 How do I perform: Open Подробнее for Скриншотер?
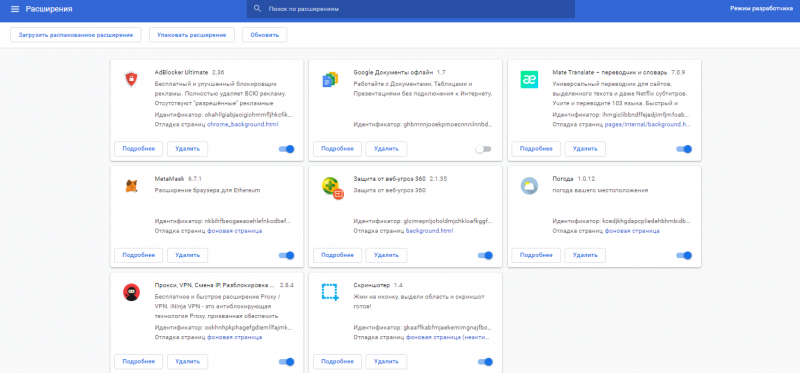[337, 362]
